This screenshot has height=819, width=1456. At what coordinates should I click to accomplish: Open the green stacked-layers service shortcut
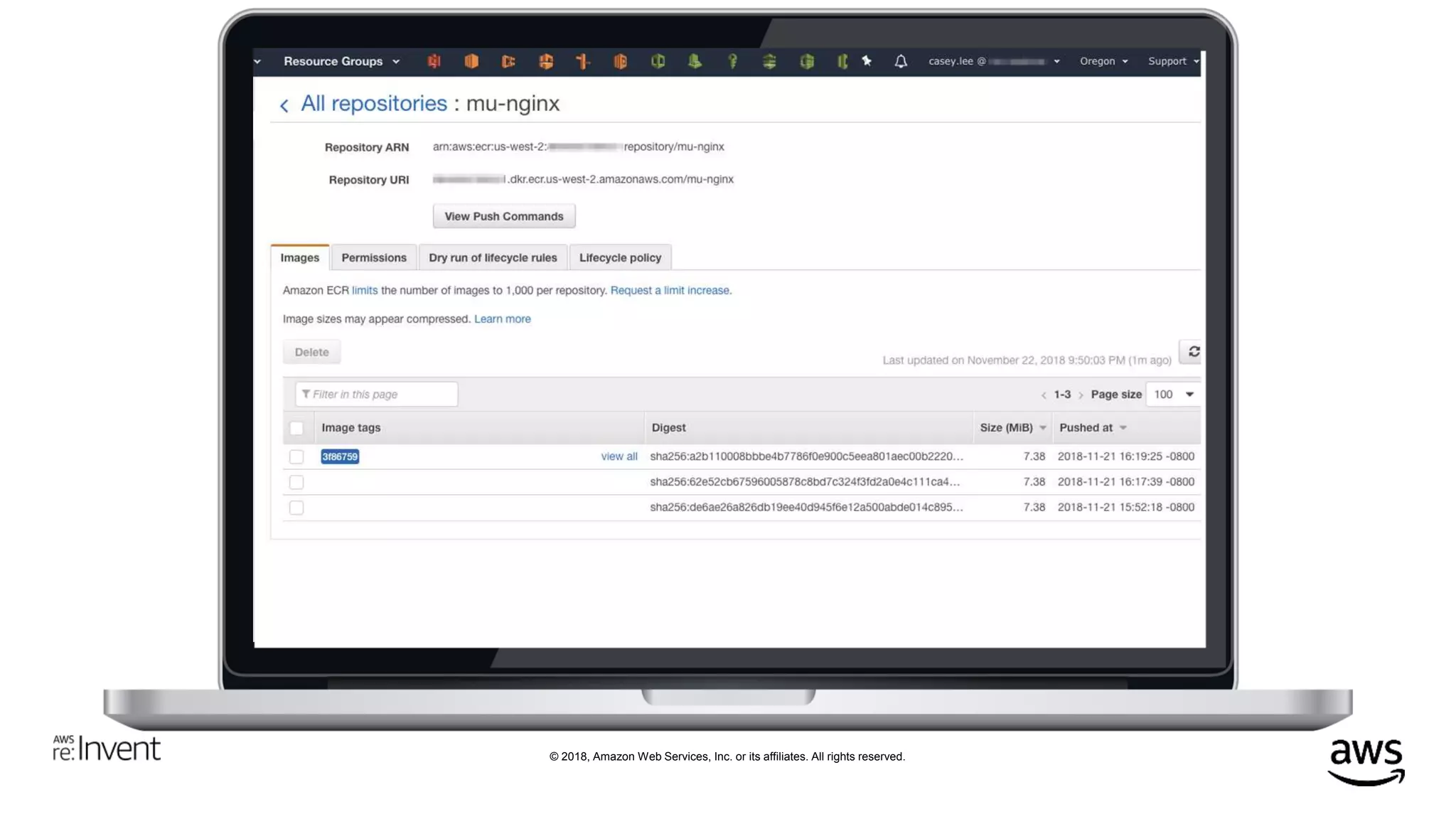point(769,62)
